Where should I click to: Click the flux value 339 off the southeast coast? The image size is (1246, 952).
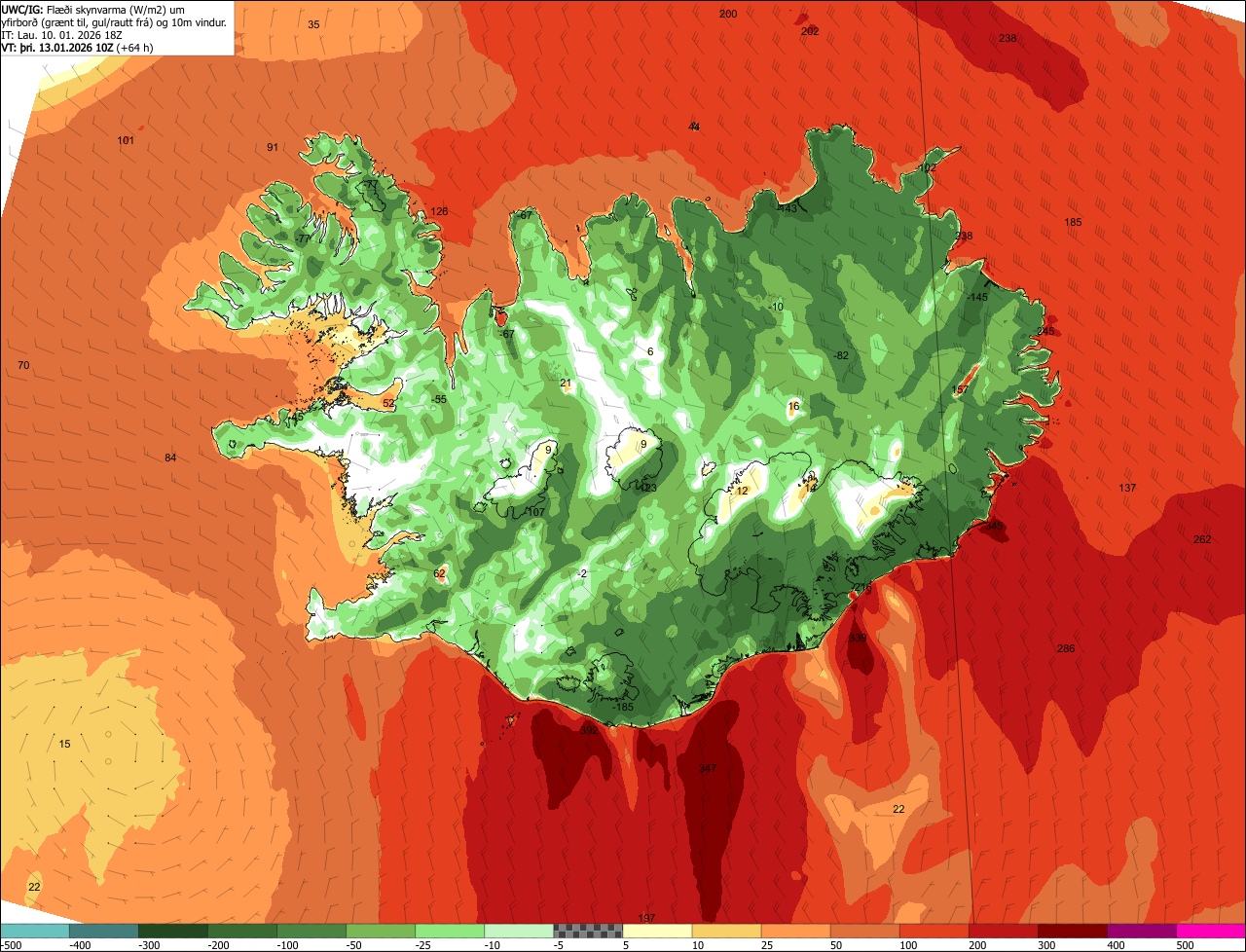857,639
